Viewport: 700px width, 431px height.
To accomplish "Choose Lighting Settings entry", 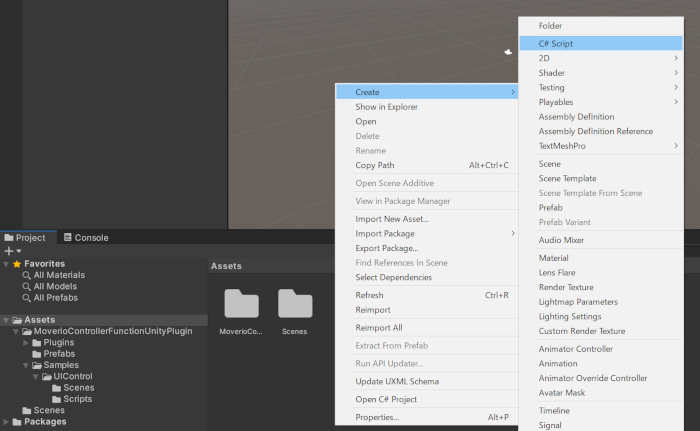I will coord(601,317).
